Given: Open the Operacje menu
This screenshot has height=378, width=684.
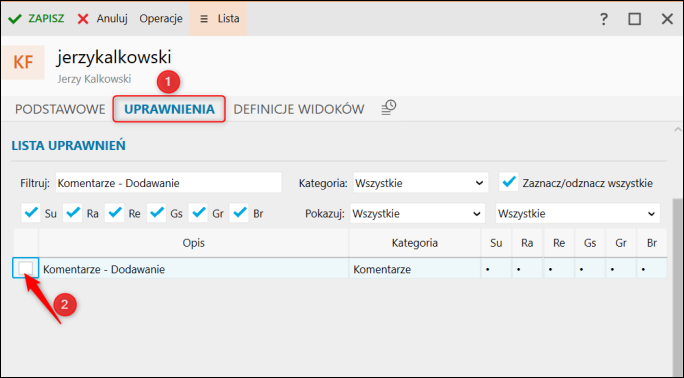Looking at the screenshot, I should tap(161, 19).
